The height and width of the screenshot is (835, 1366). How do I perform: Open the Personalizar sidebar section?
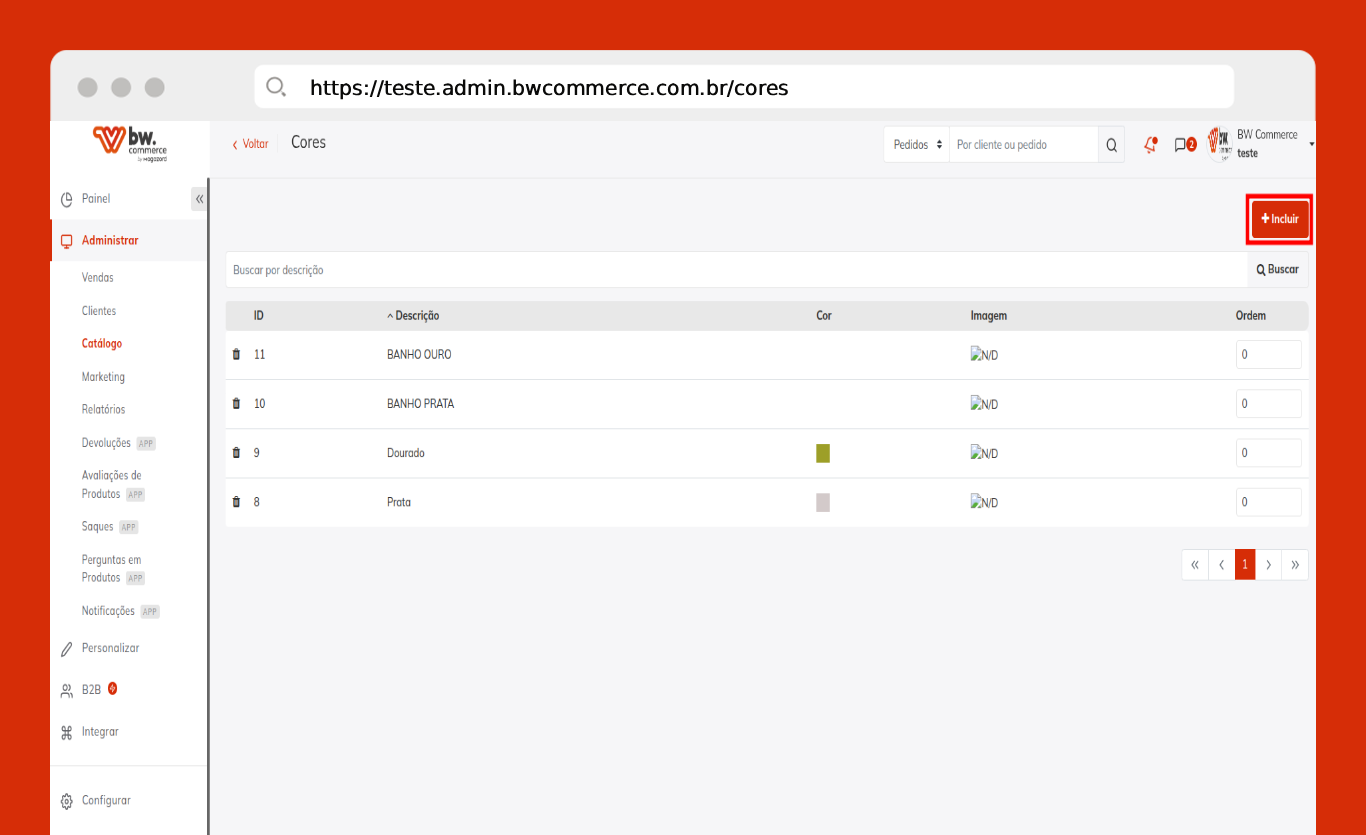tap(110, 648)
